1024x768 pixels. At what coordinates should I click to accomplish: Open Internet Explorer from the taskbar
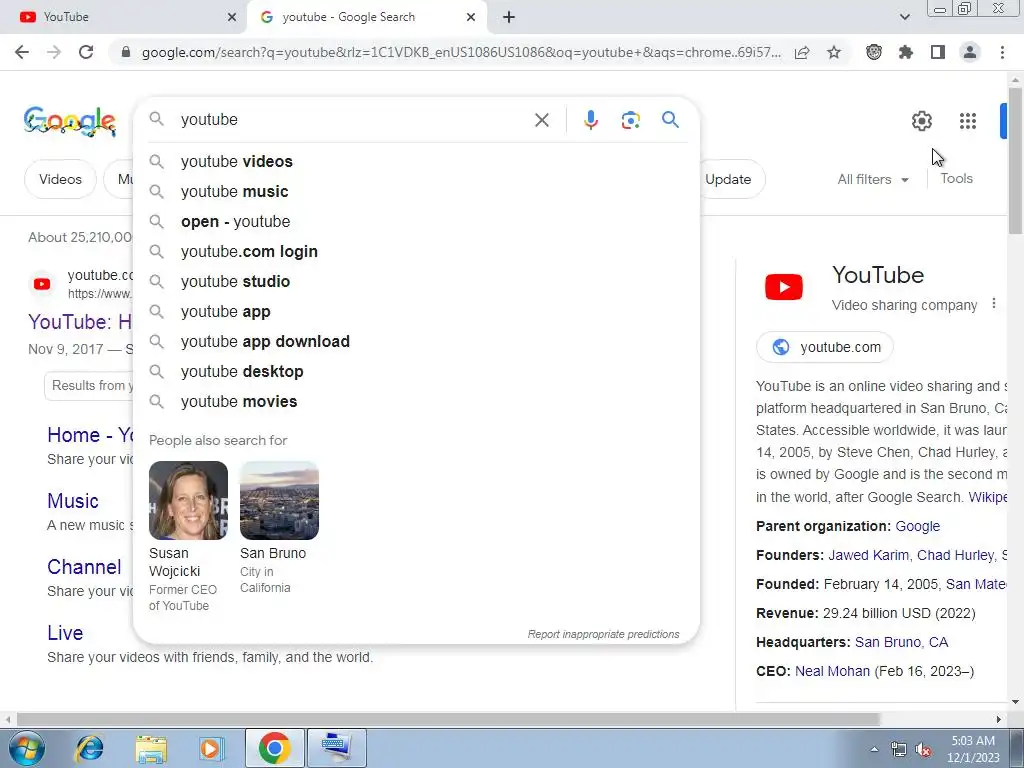click(x=89, y=748)
